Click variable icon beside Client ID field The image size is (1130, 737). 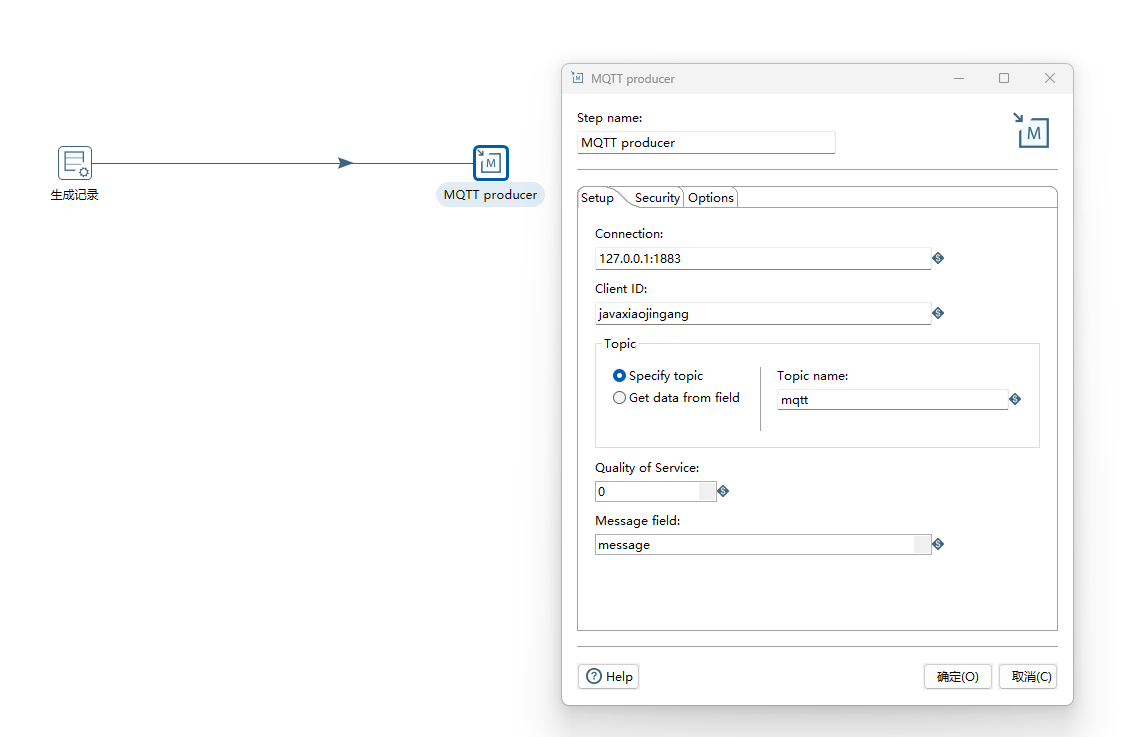(x=938, y=313)
